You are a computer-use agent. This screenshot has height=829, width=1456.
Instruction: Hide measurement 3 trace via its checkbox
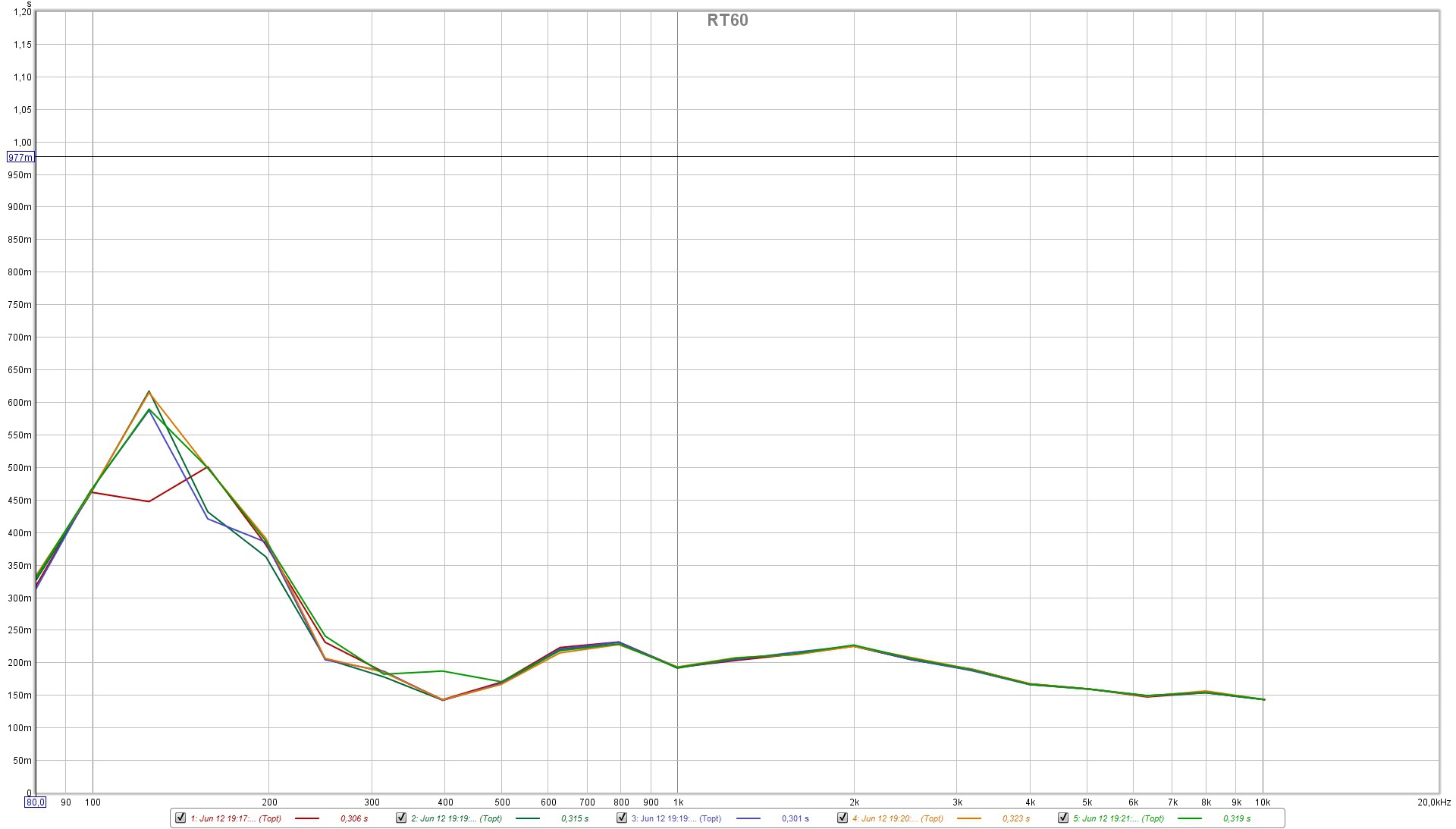622,818
